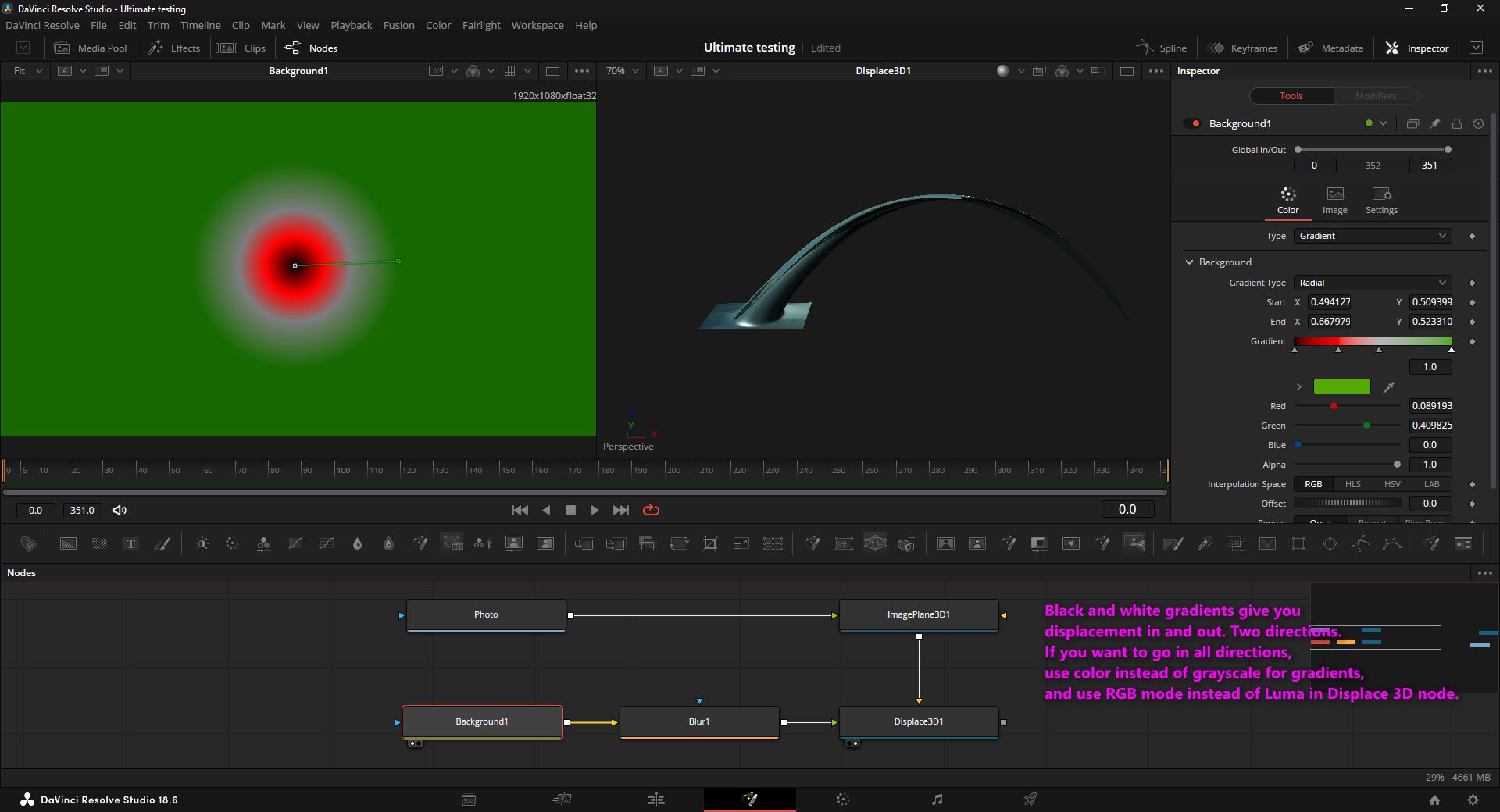Expand the color swatch options arrow
Viewport: 1500px width, 812px height.
[x=1298, y=386]
